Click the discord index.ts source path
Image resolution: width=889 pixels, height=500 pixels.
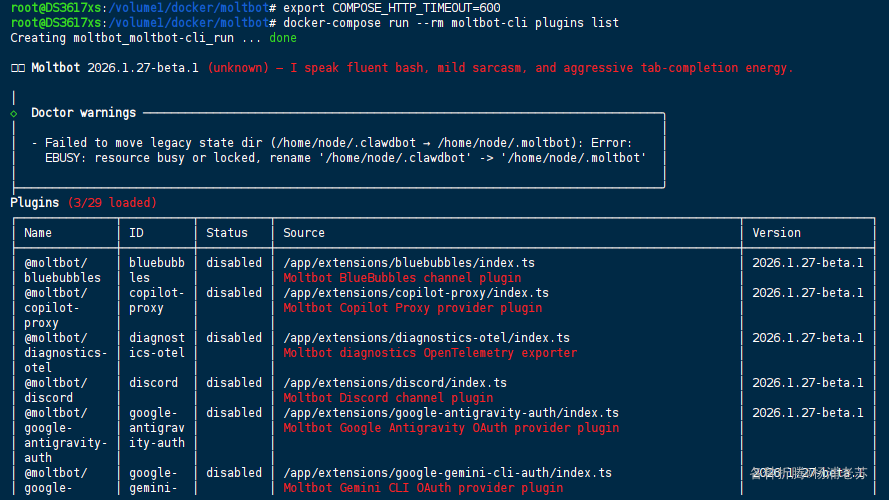[395, 383]
